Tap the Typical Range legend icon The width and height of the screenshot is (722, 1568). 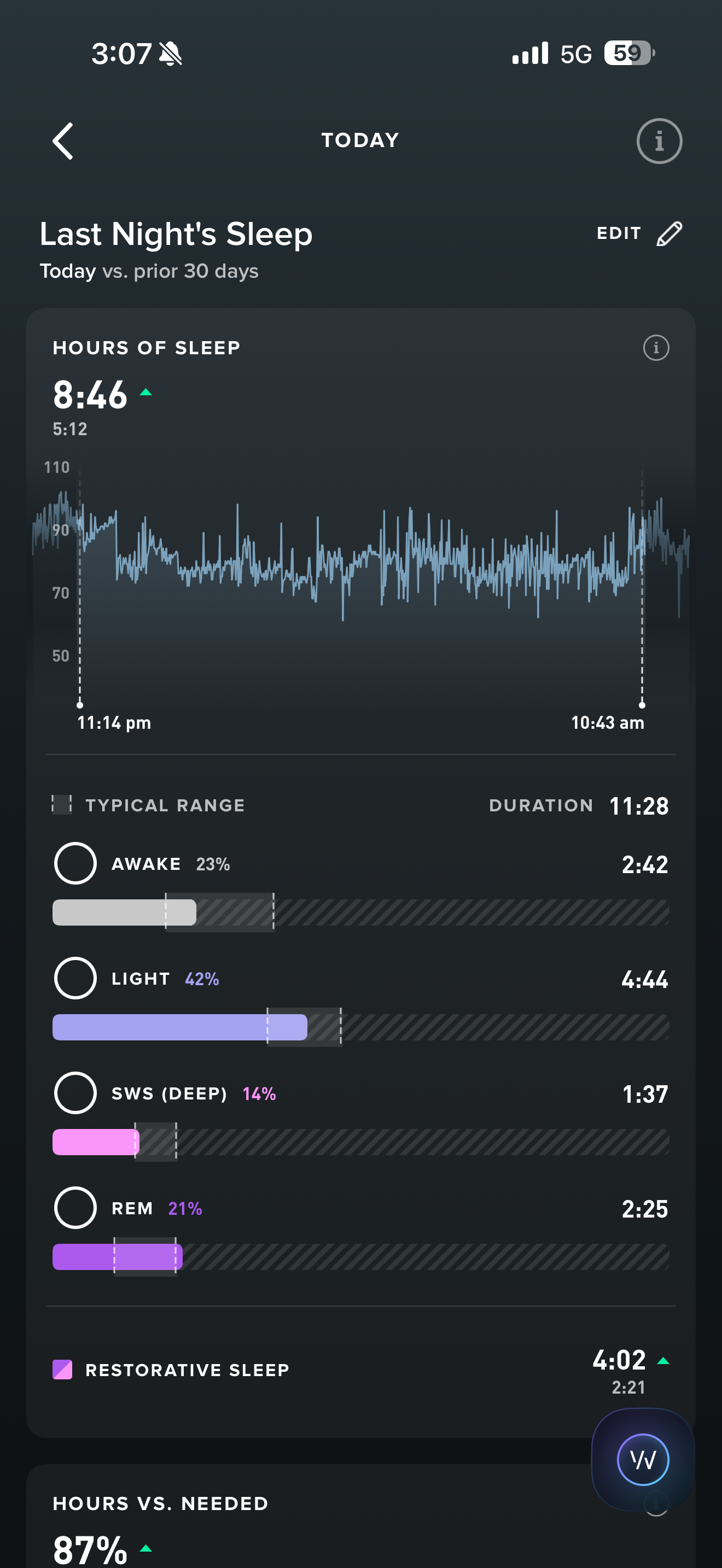pos(61,804)
